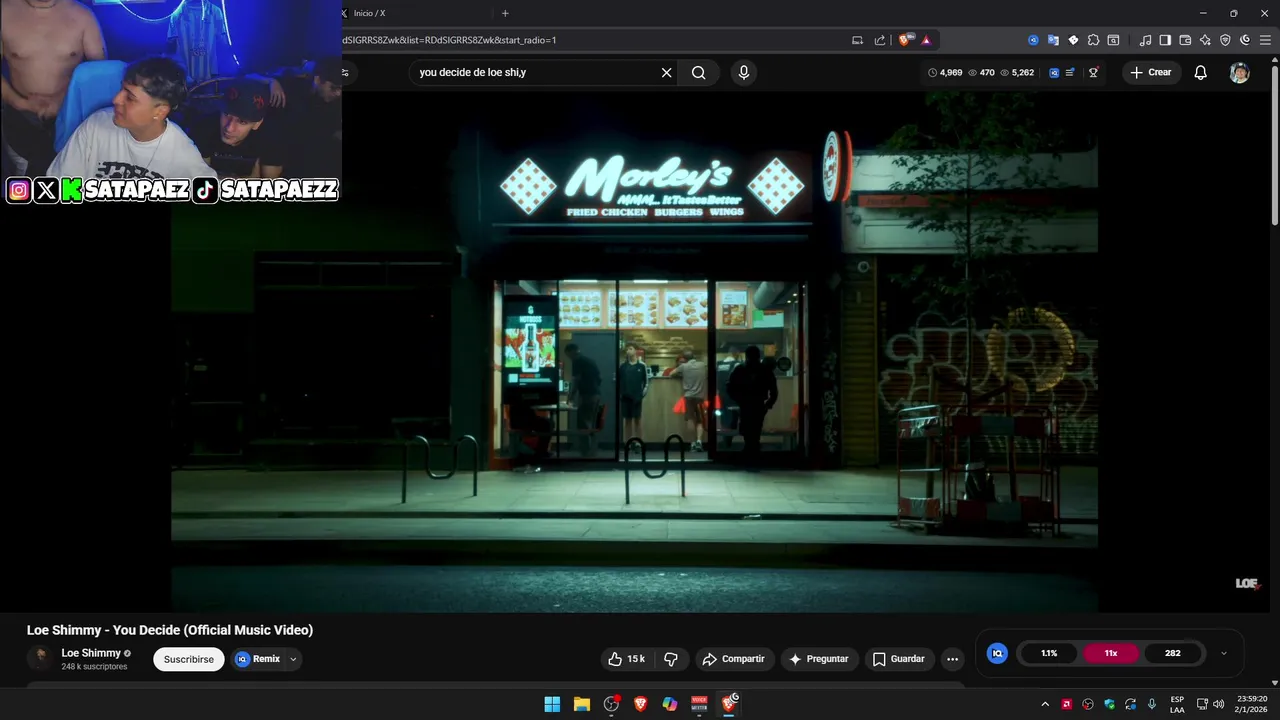The width and height of the screenshot is (1280, 720).
Task: Open Loe Shimmy channel name link
Action: pyautogui.click(x=91, y=653)
